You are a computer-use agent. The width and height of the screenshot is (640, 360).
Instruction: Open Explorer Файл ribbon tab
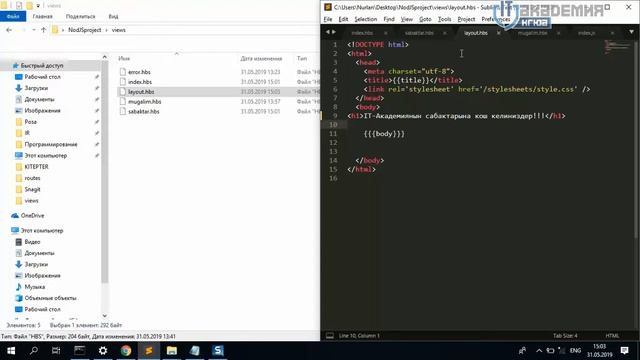pos(13,16)
